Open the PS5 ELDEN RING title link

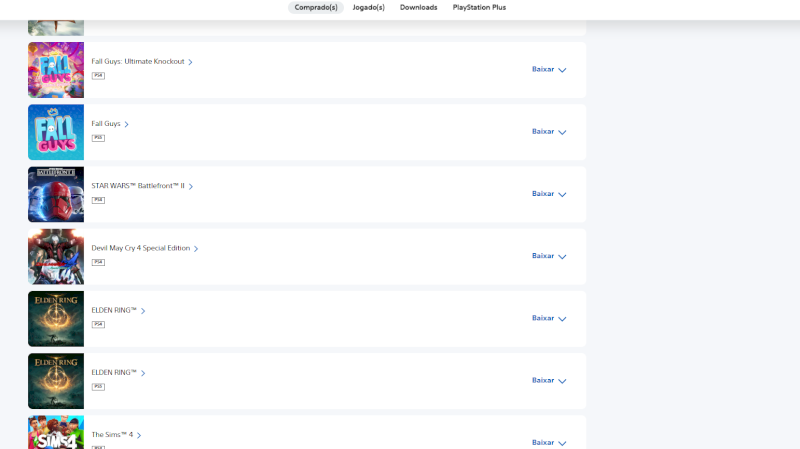(114, 372)
